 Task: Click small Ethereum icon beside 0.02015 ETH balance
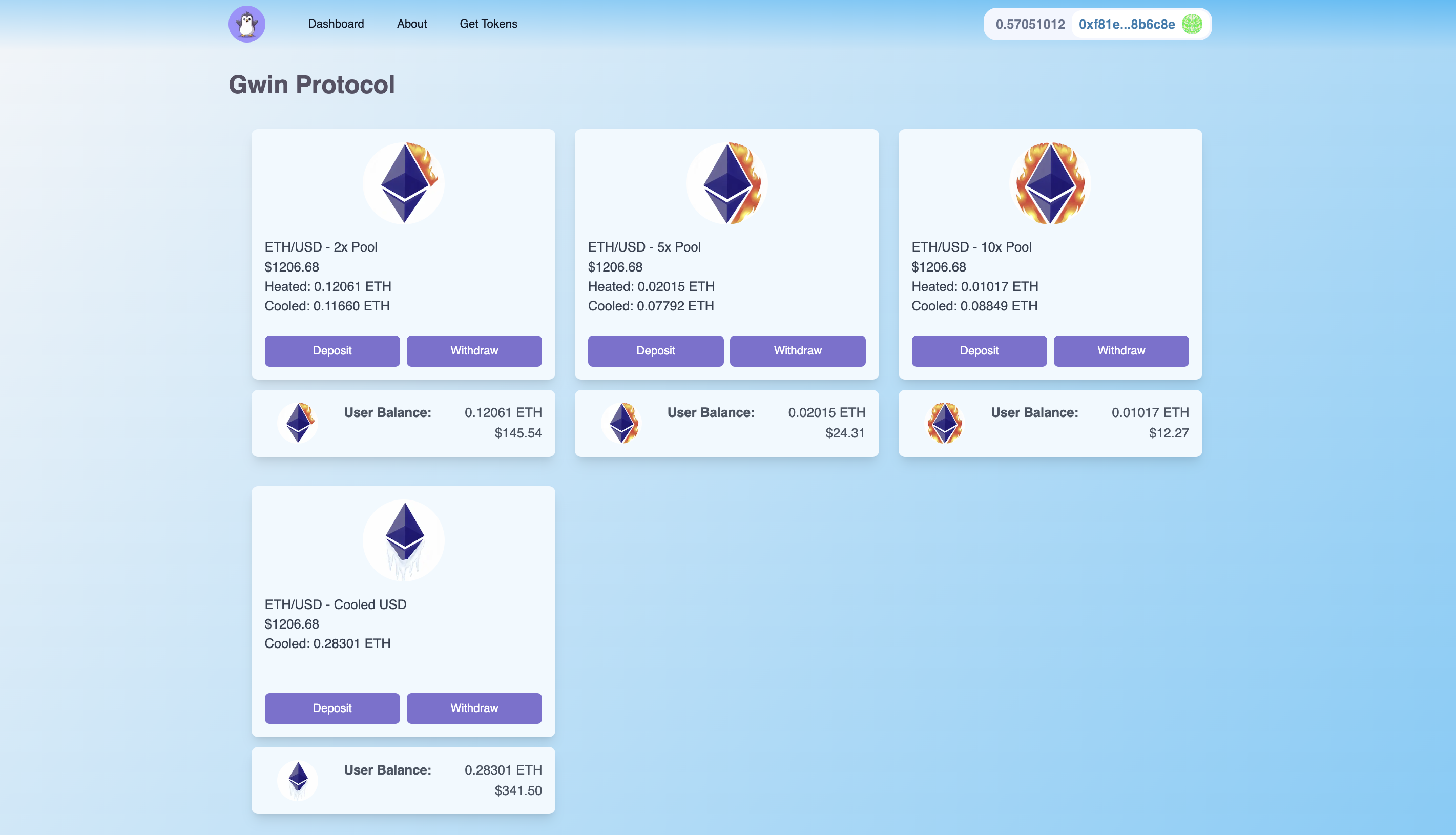point(621,423)
